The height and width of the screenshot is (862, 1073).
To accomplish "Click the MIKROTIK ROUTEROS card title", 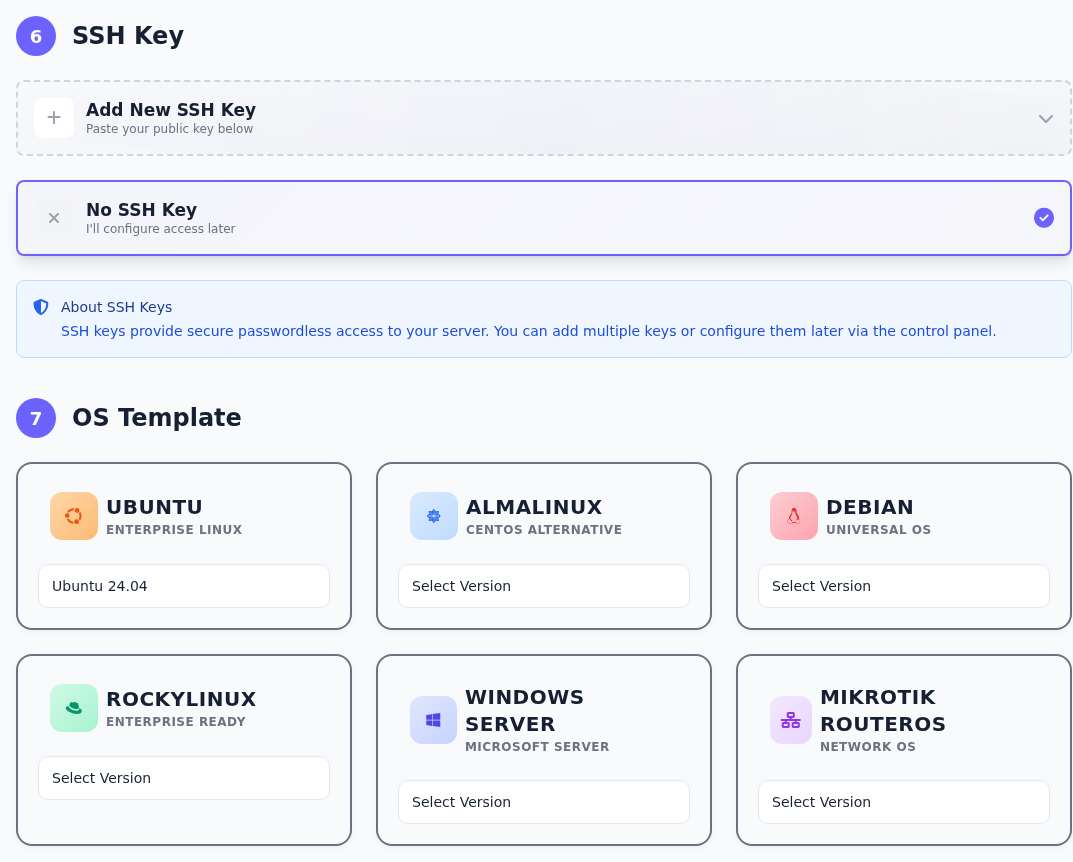I will pos(883,710).
